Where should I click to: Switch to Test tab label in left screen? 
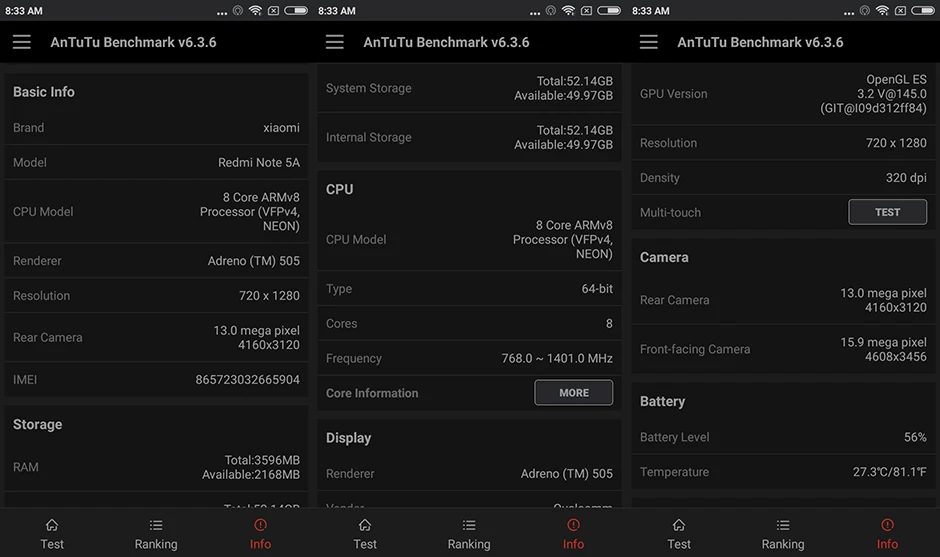pos(52,544)
